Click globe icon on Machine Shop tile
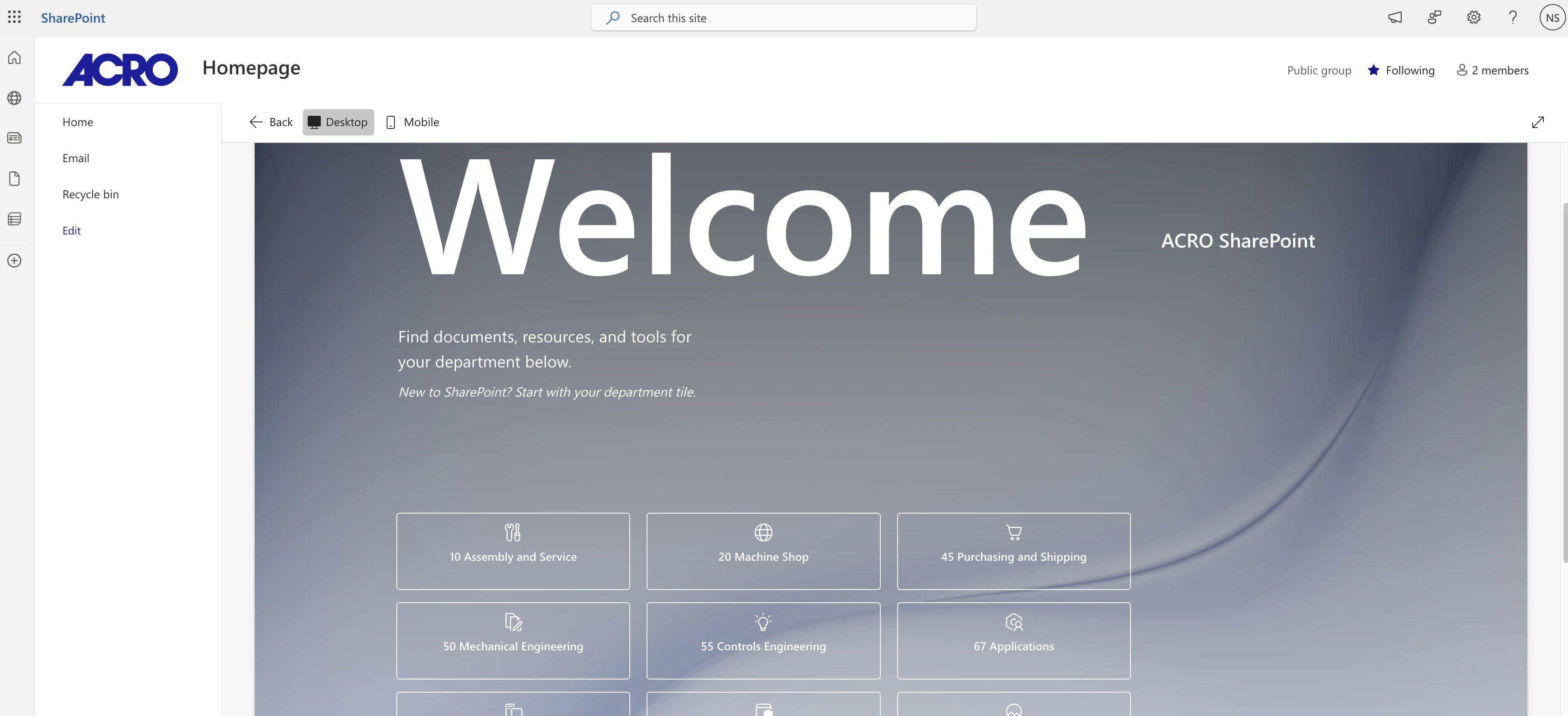The height and width of the screenshot is (716, 1568). pos(763,532)
